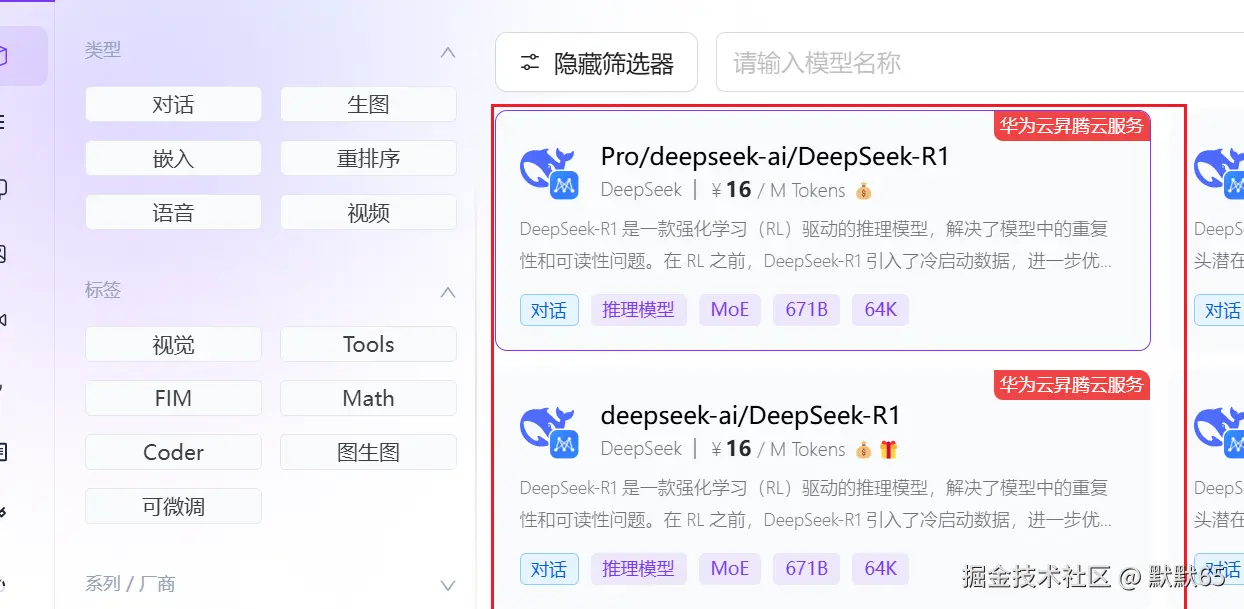1244x609 pixels.
Task: Click MoE tag on second deepseek-ai/DeepSeek-R1 card
Action: (730, 569)
